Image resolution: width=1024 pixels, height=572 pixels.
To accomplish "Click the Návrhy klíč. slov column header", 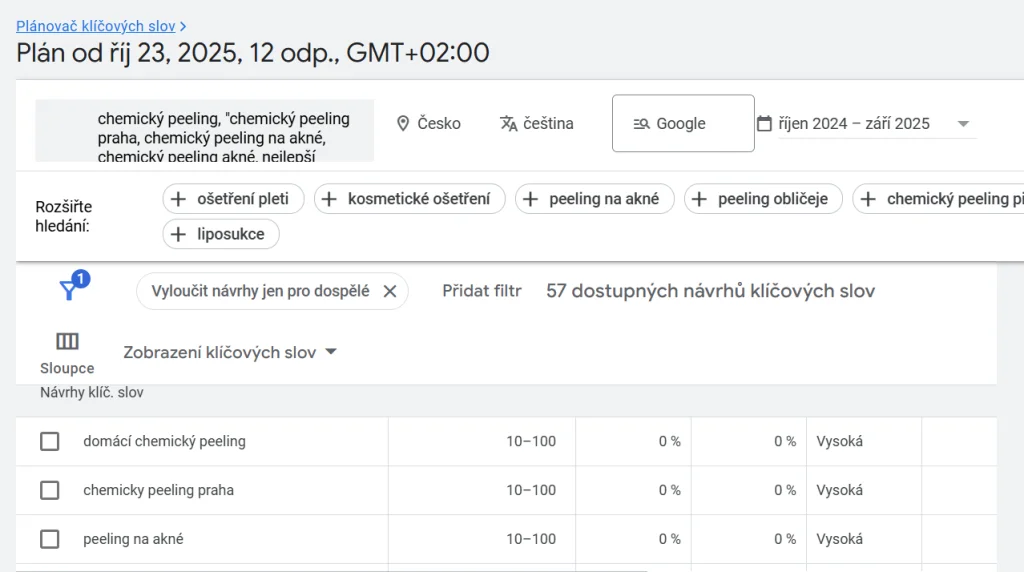I will (91, 392).
